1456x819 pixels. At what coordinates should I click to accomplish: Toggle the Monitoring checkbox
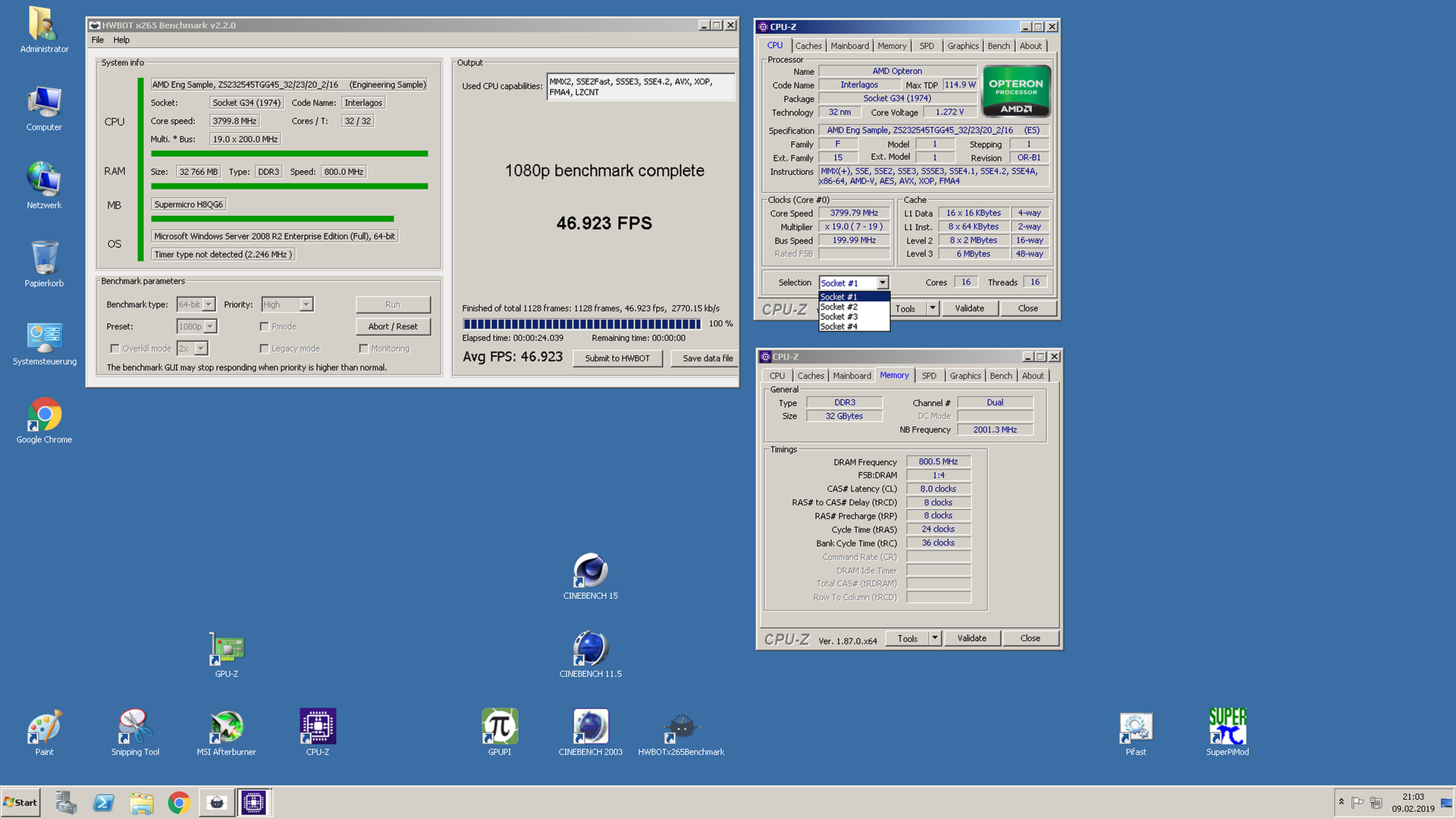point(363,349)
